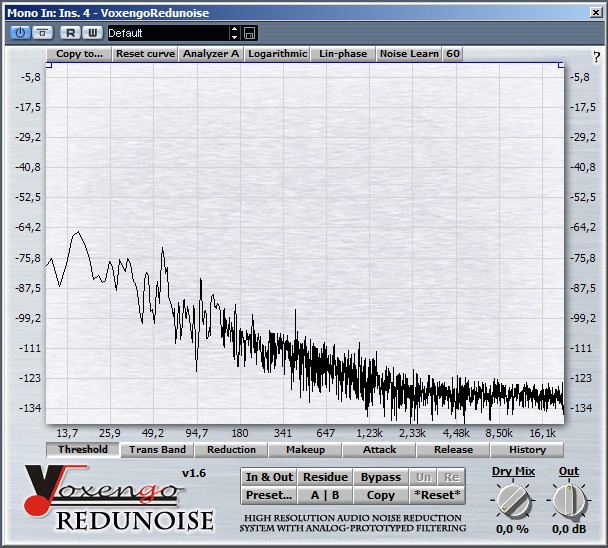Click the Reset curve button
This screenshot has height=548, width=608.
click(145, 54)
